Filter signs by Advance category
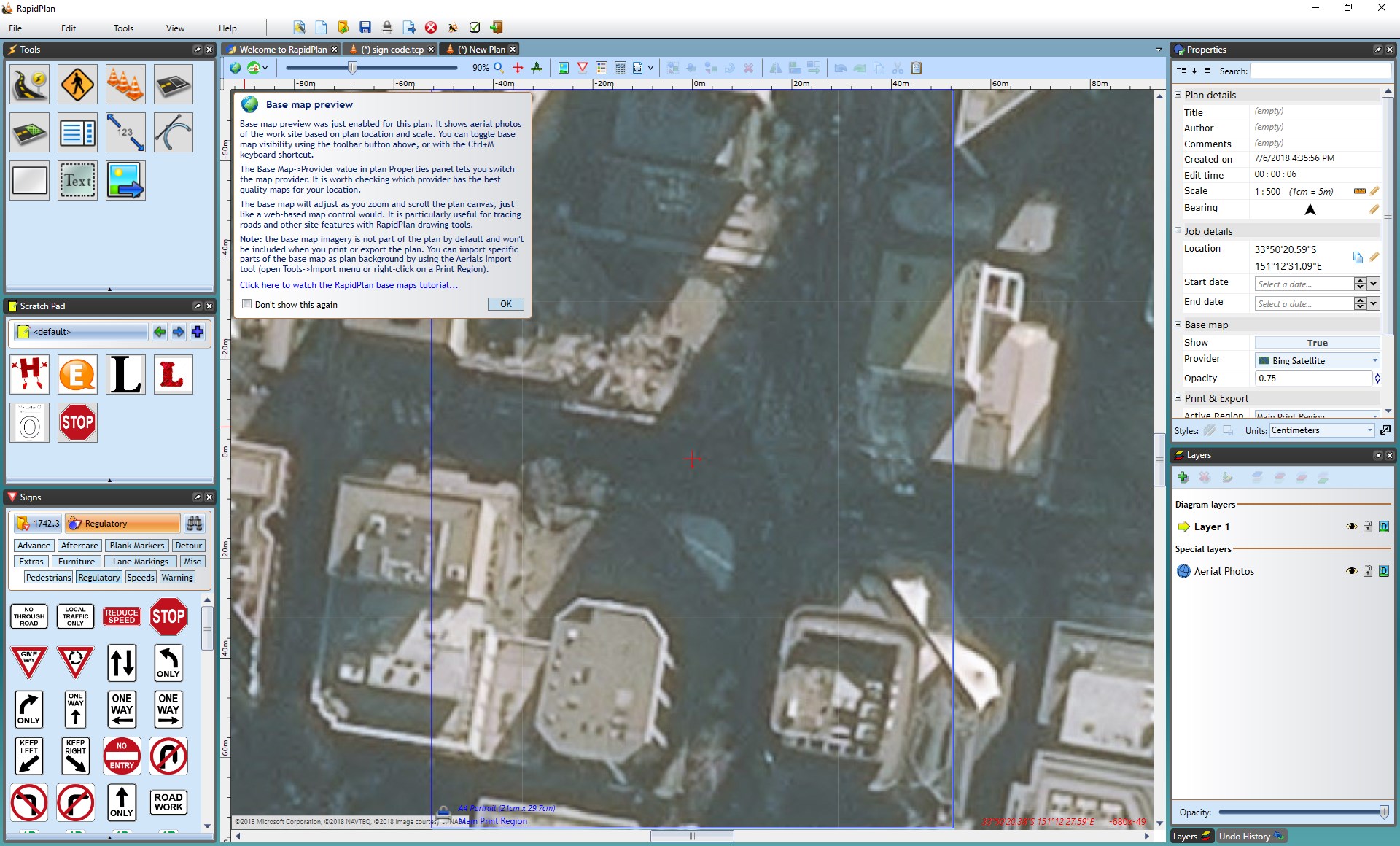1400x846 pixels. (x=34, y=546)
